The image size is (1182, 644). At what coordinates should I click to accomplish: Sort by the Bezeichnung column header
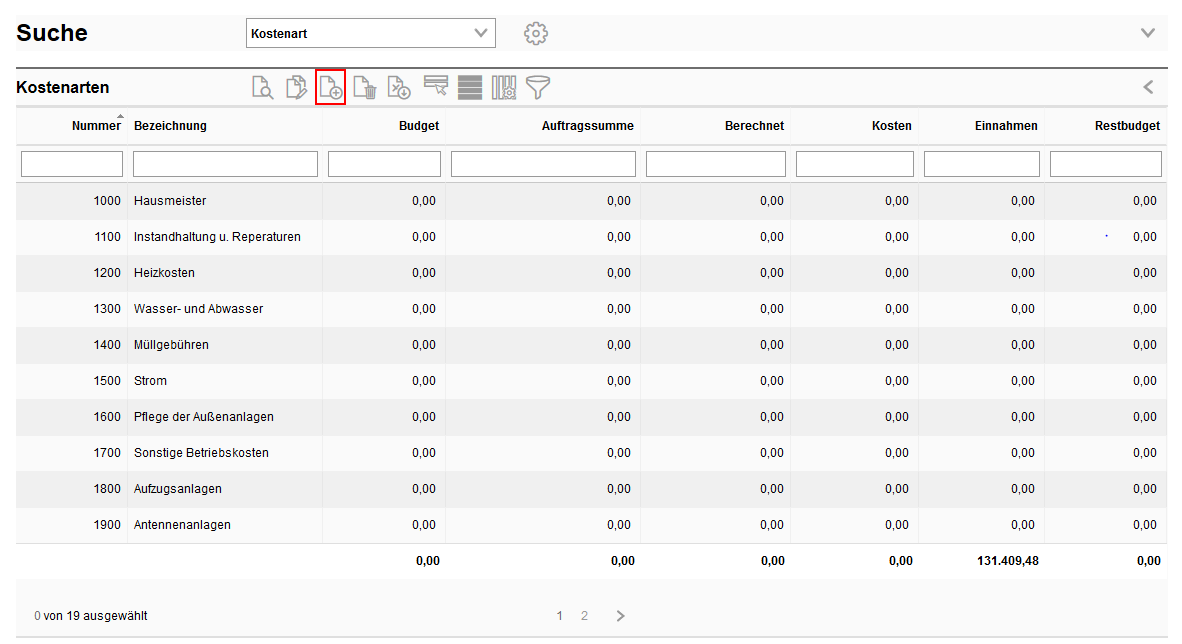tap(170, 126)
